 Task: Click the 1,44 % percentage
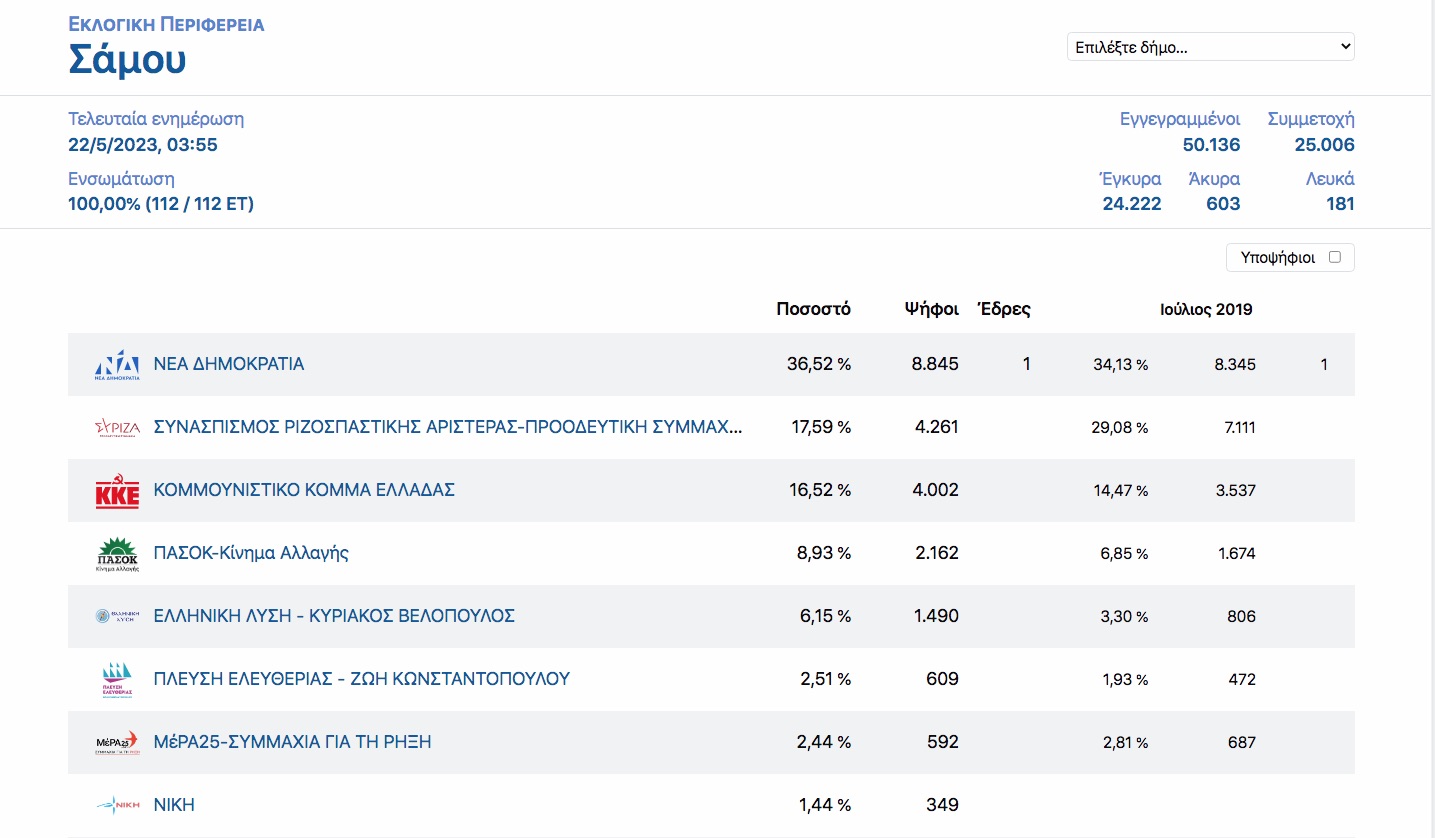825,805
